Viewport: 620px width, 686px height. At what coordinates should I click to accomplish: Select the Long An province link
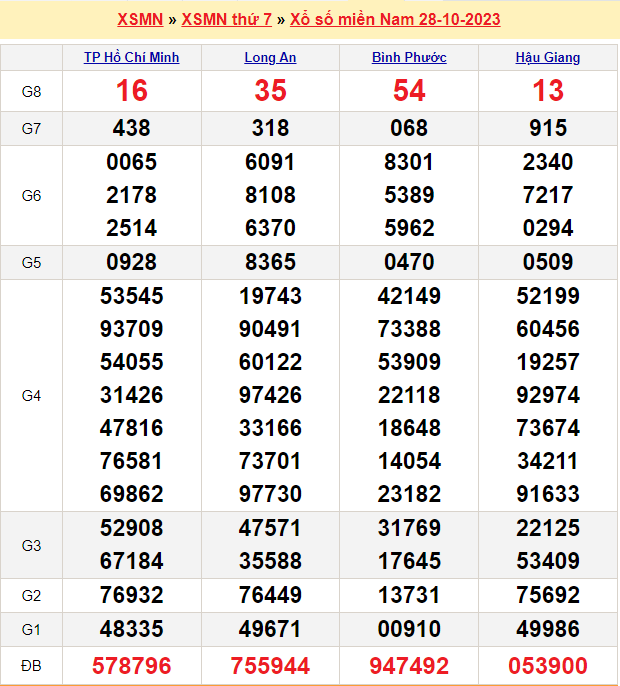point(270,58)
